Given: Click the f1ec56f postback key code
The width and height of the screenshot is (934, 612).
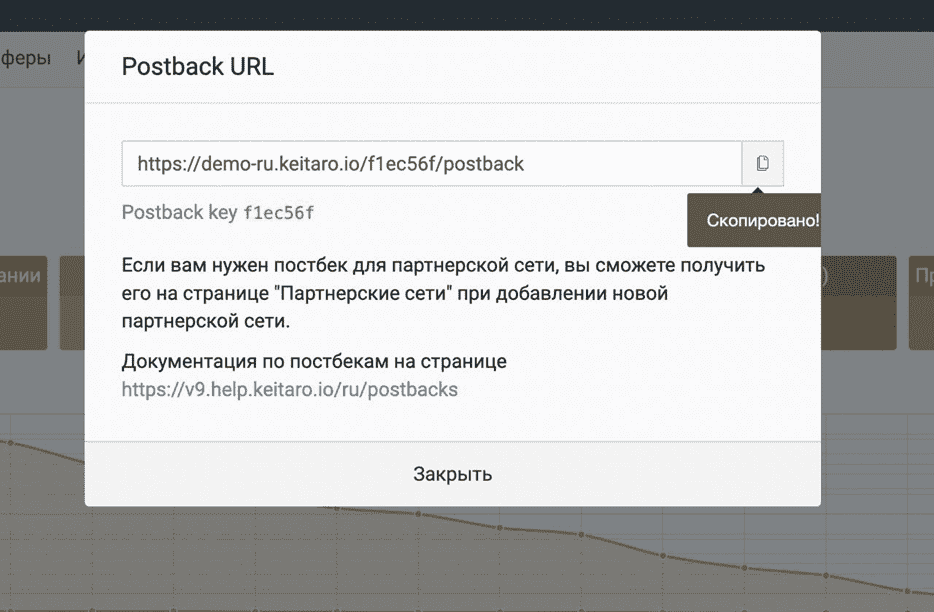Looking at the screenshot, I should click(x=278, y=213).
